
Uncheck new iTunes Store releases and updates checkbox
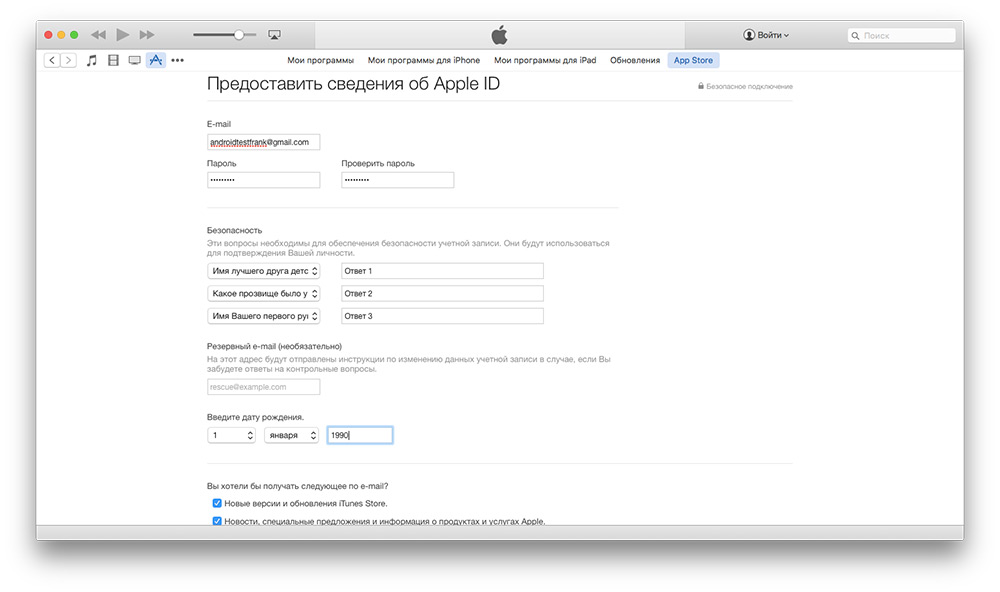[217, 503]
